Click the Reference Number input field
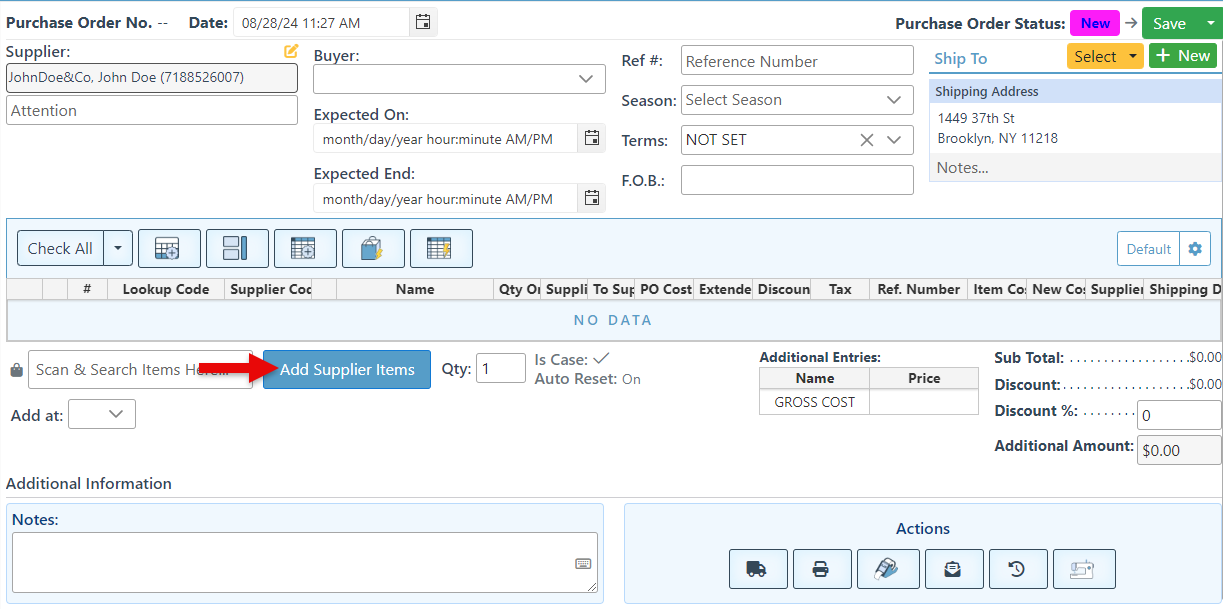Image resolution: width=1223 pixels, height=609 pixels. tap(797, 61)
